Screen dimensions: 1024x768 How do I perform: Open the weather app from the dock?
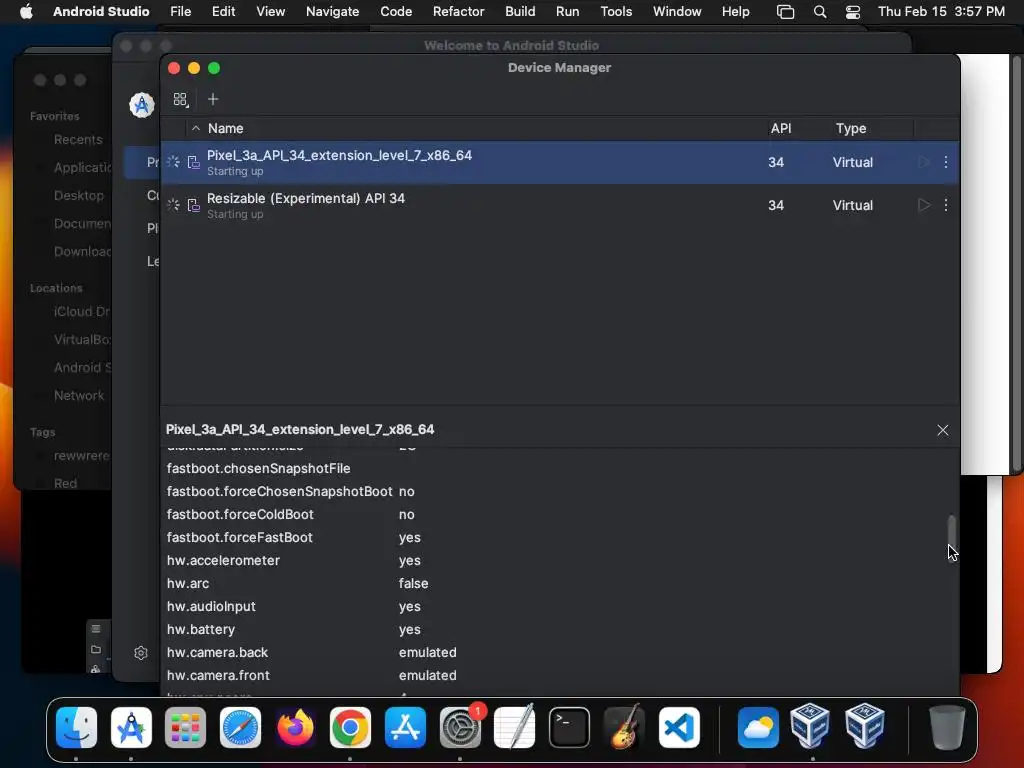[x=758, y=728]
